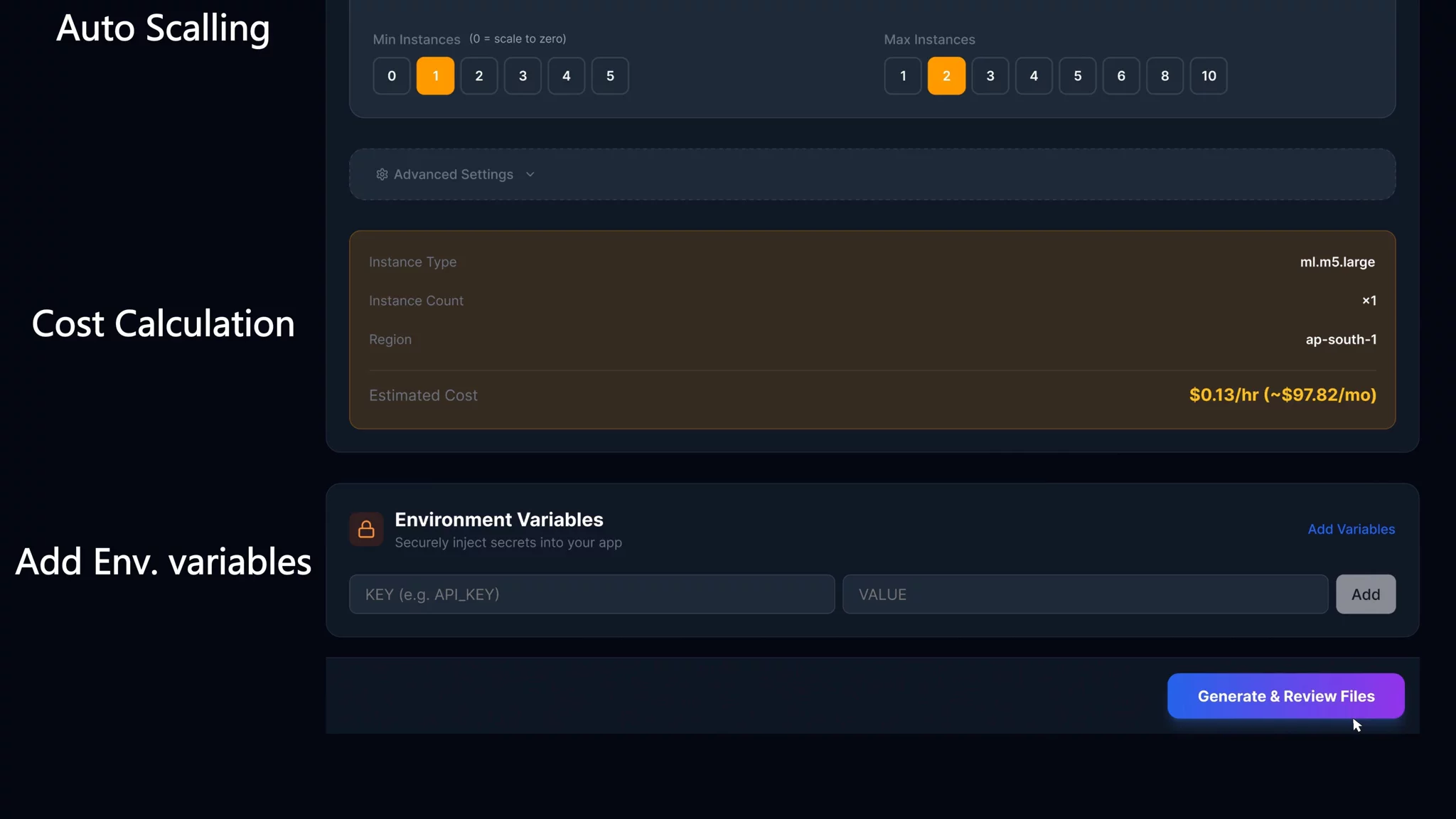1456x819 pixels.
Task: Click Generate & Review Files button
Action: (1285, 696)
